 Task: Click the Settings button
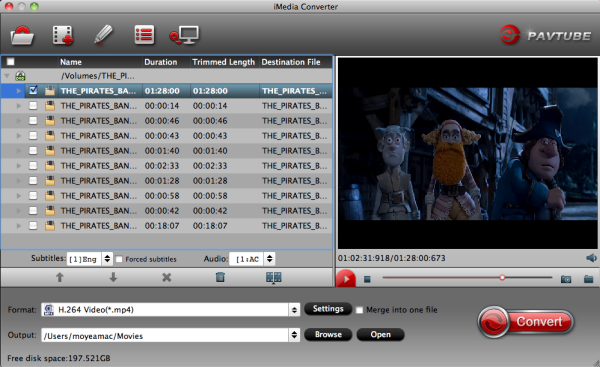[328, 309]
